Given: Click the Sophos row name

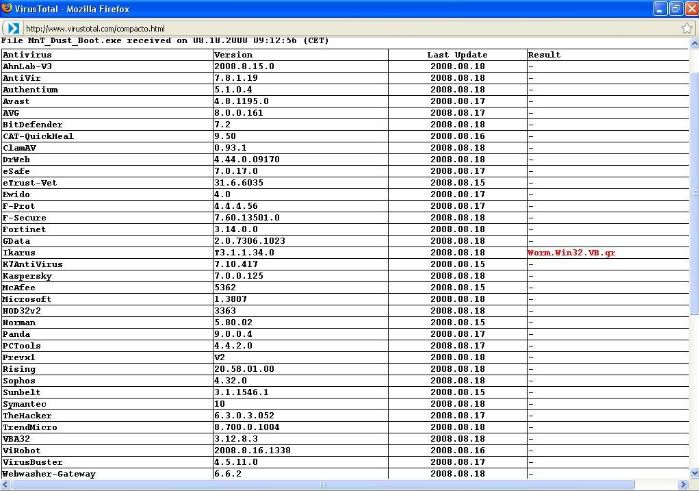Looking at the screenshot, I should click(x=19, y=380).
